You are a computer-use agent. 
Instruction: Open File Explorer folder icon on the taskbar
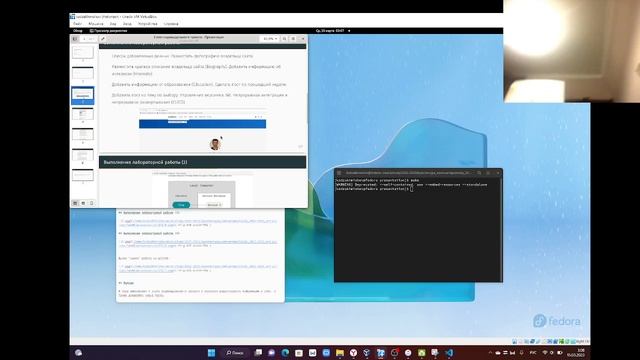coord(340,353)
